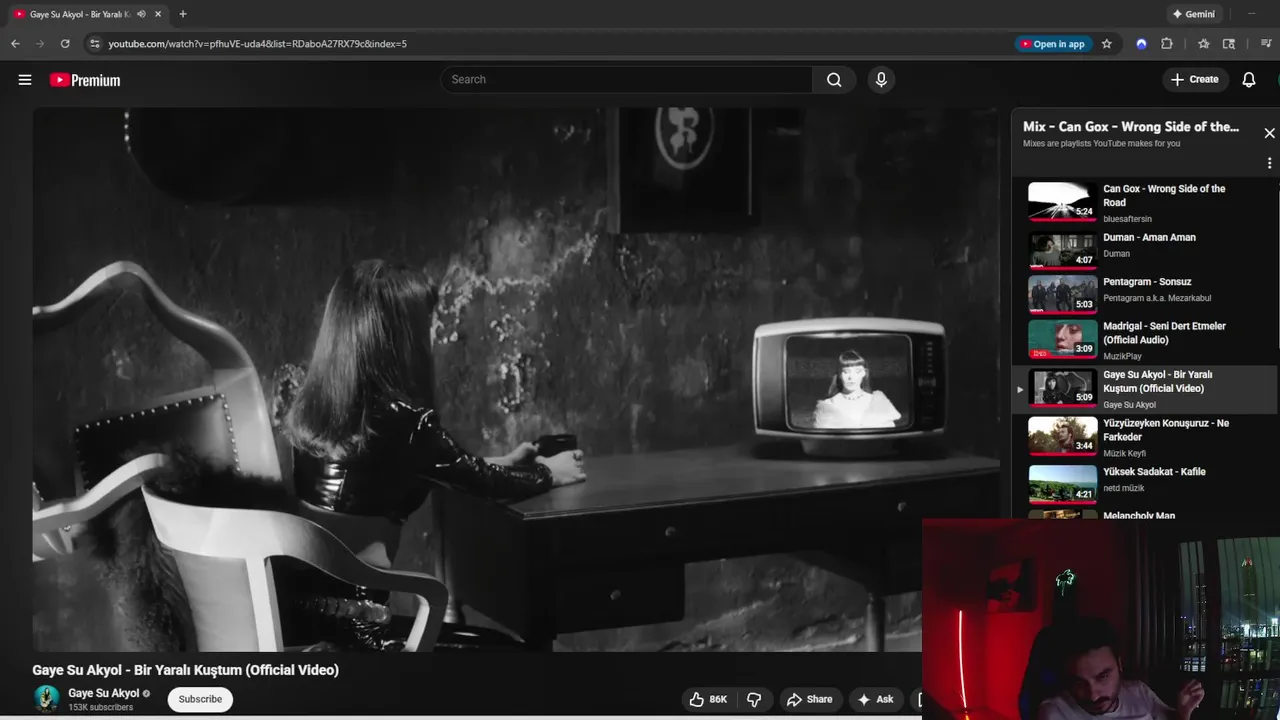Open the tab search toolbar icon
This screenshot has width=1280, height=720.
click(1229, 44)
